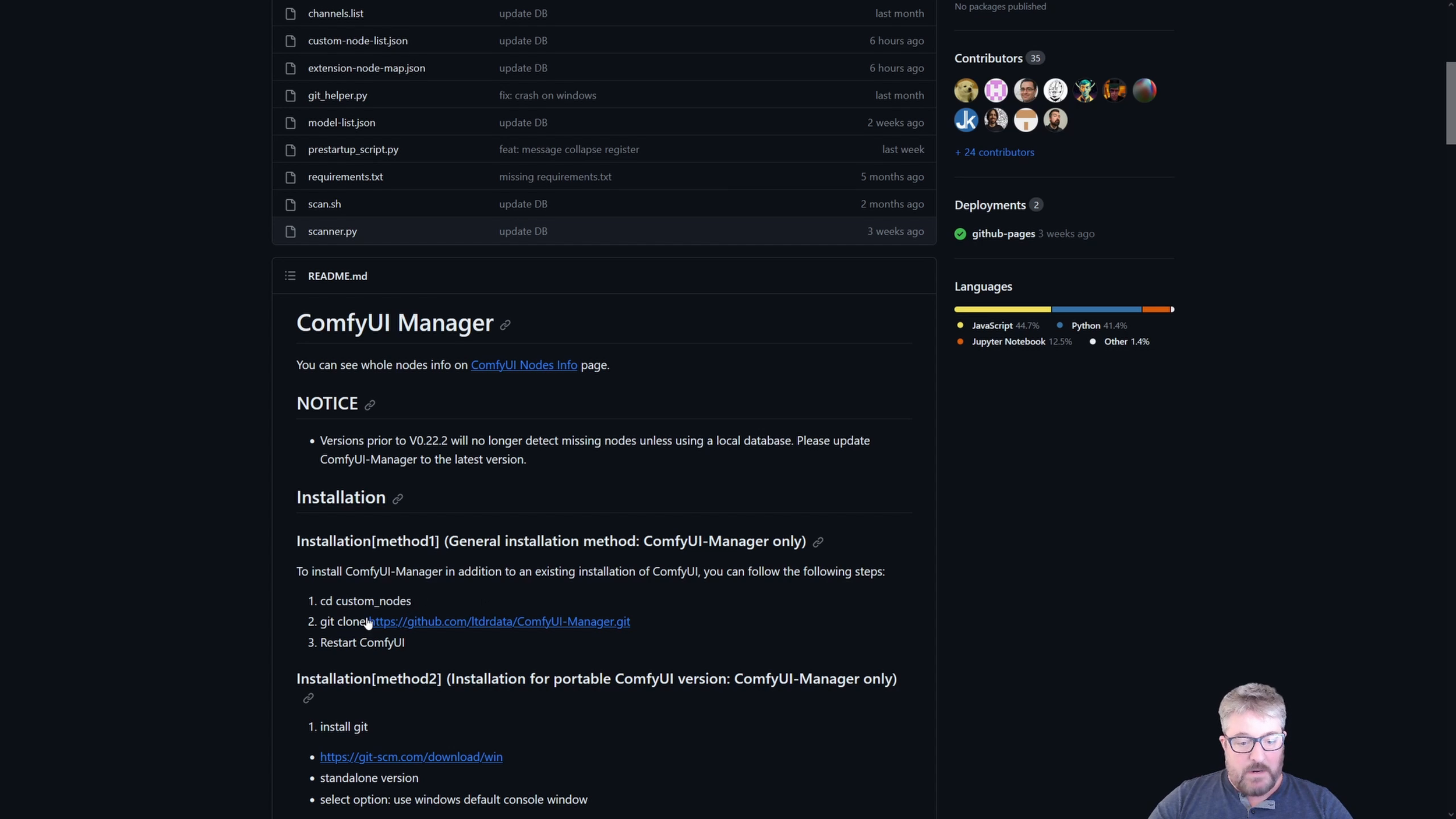This screenshot has height=819, width=1456.
Task: Select Jupyter Notebook 12.5% language entry
Action: click(x=1014, y=342)
